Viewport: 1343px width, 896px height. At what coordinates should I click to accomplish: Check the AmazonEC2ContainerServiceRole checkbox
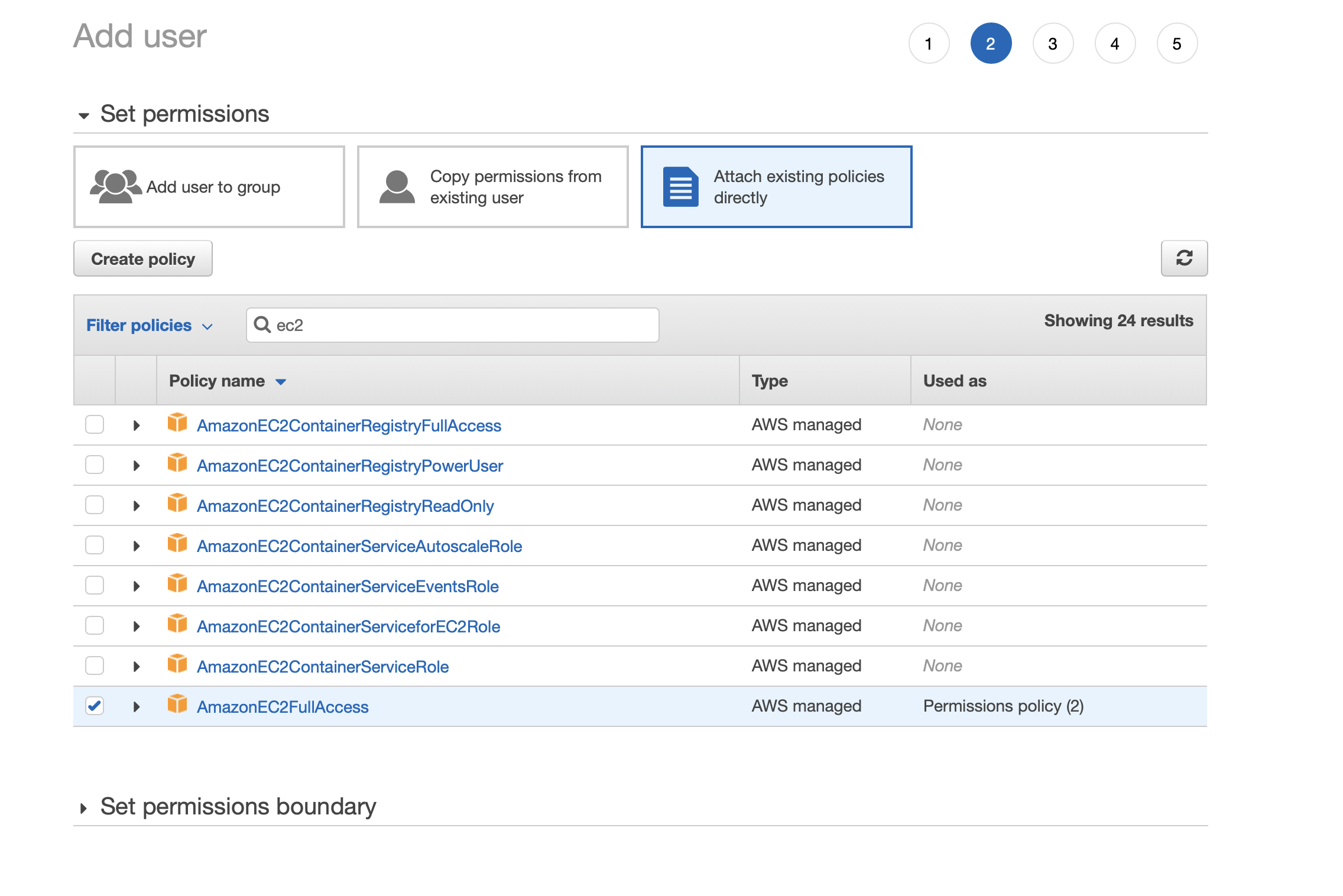tap(95, 665)
